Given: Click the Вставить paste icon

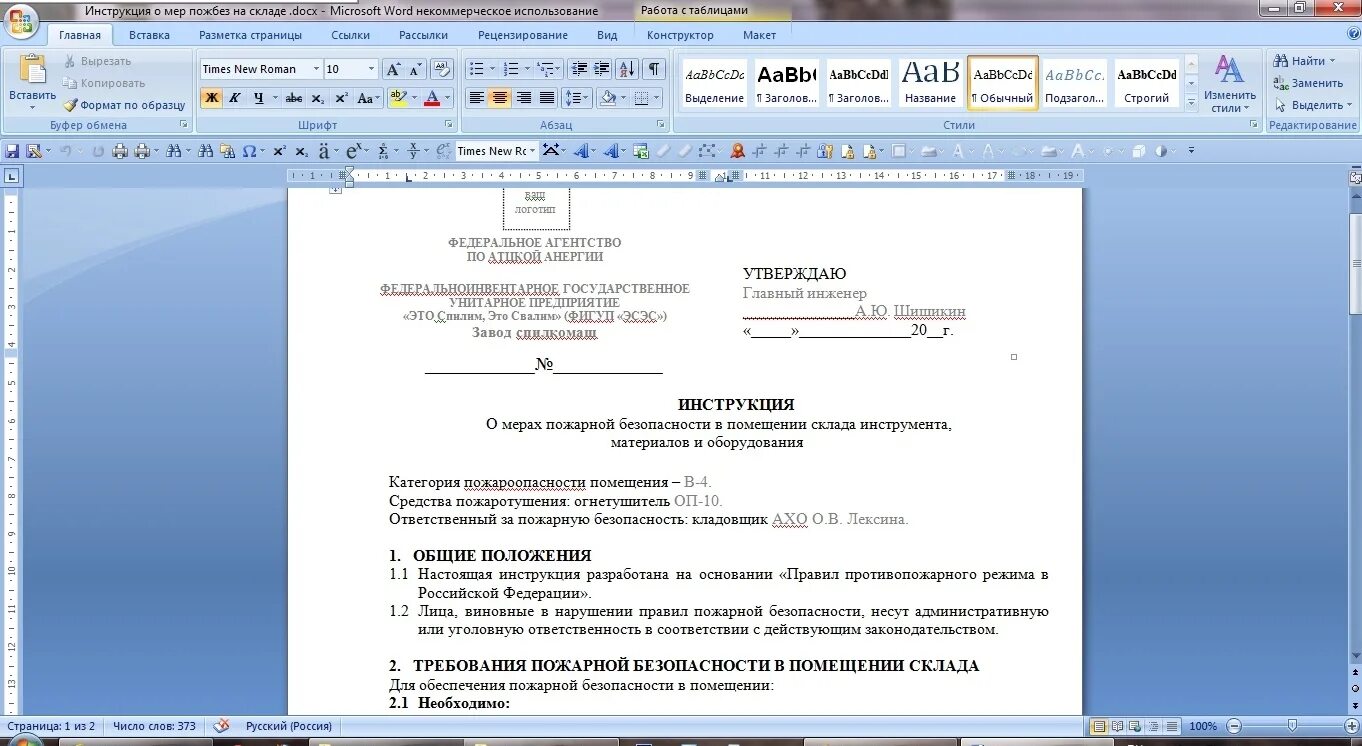Looking at the screenshot, I should [x=33, y=70].
